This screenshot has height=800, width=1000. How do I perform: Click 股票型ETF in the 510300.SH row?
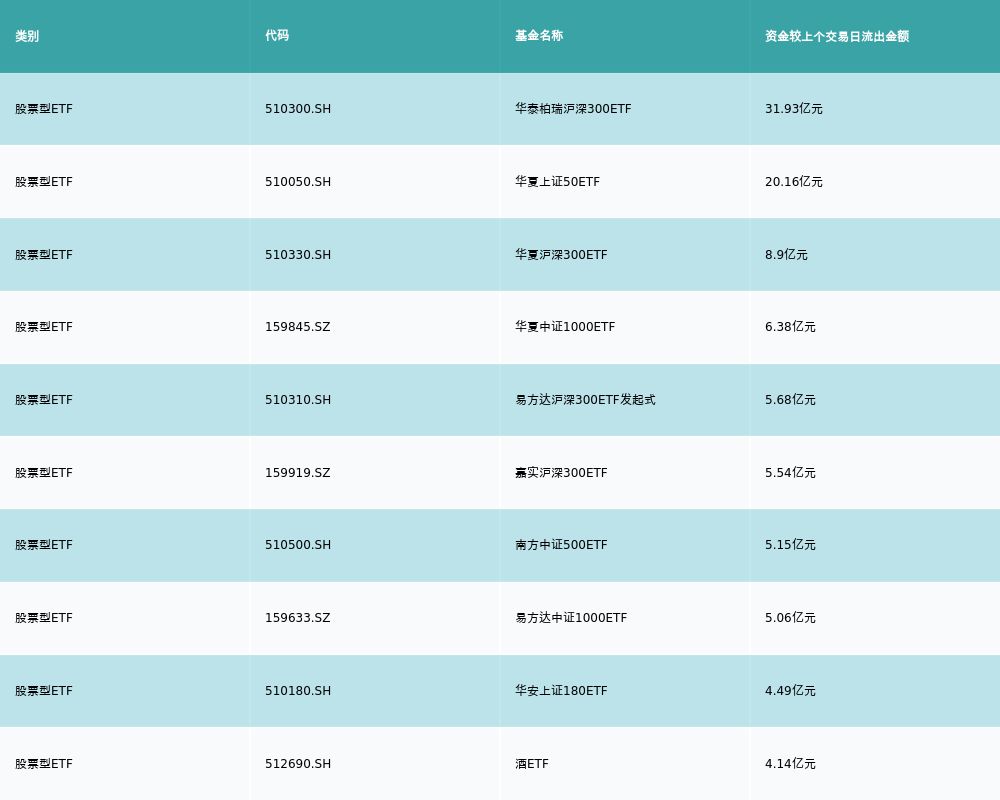tap(44, 109)
